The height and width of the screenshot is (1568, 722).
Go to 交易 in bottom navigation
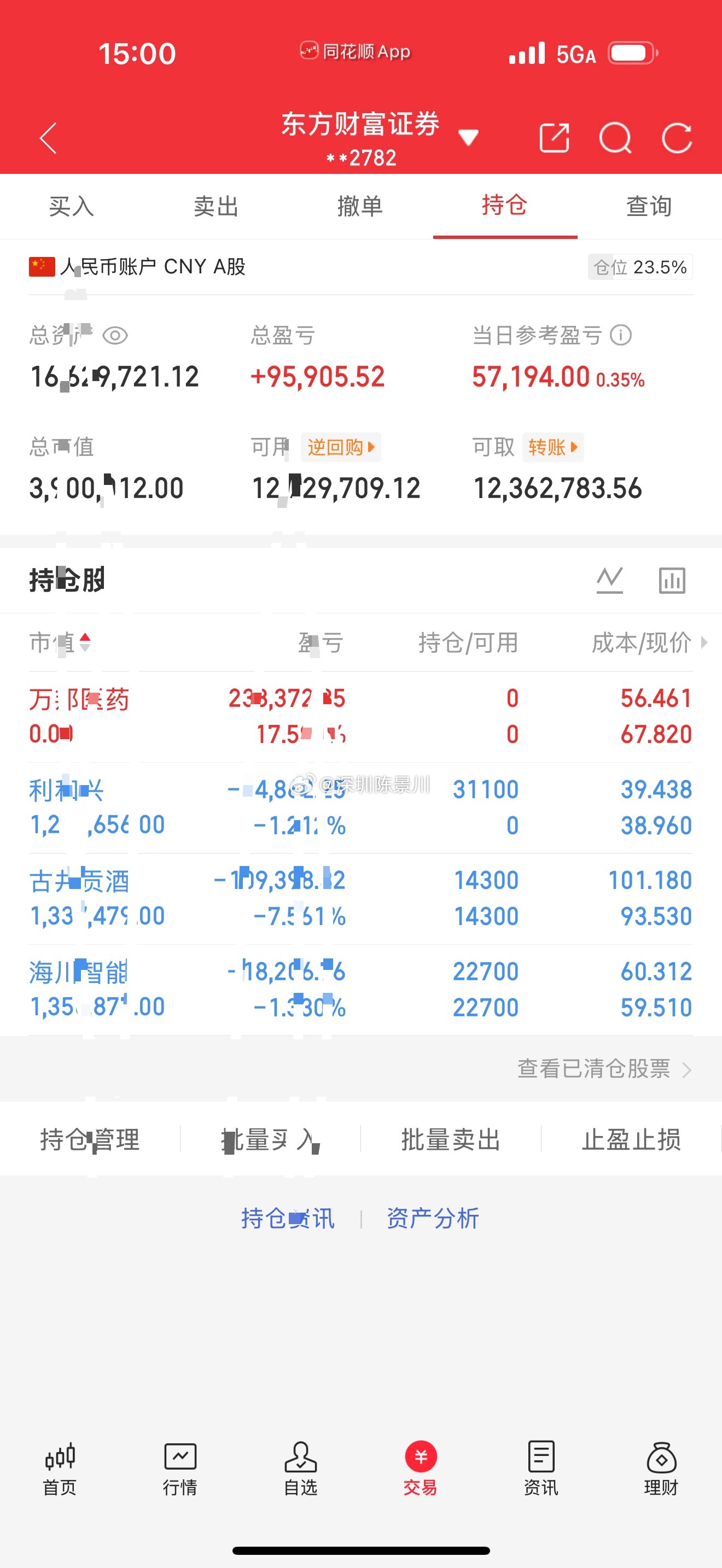click(x=421, y=1469)
